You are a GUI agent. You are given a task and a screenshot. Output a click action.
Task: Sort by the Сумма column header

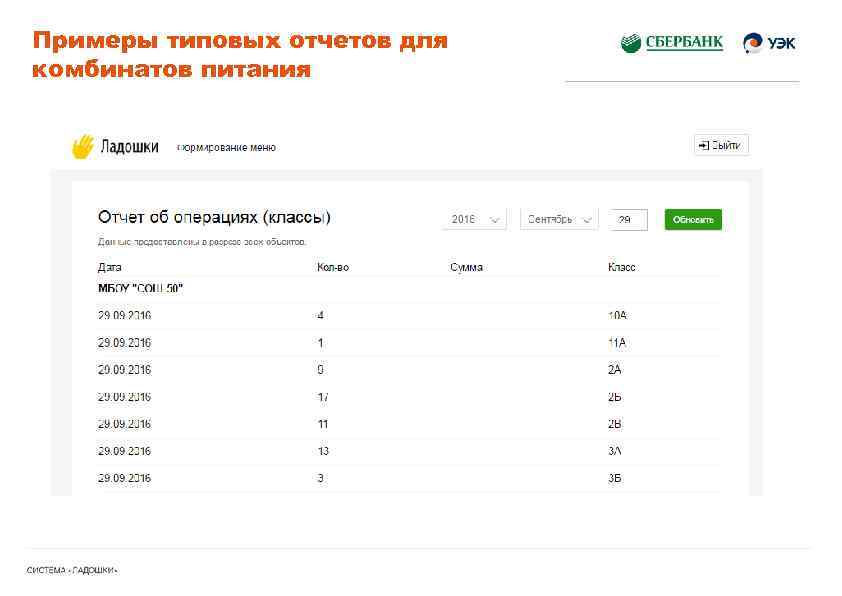[465, 266]
